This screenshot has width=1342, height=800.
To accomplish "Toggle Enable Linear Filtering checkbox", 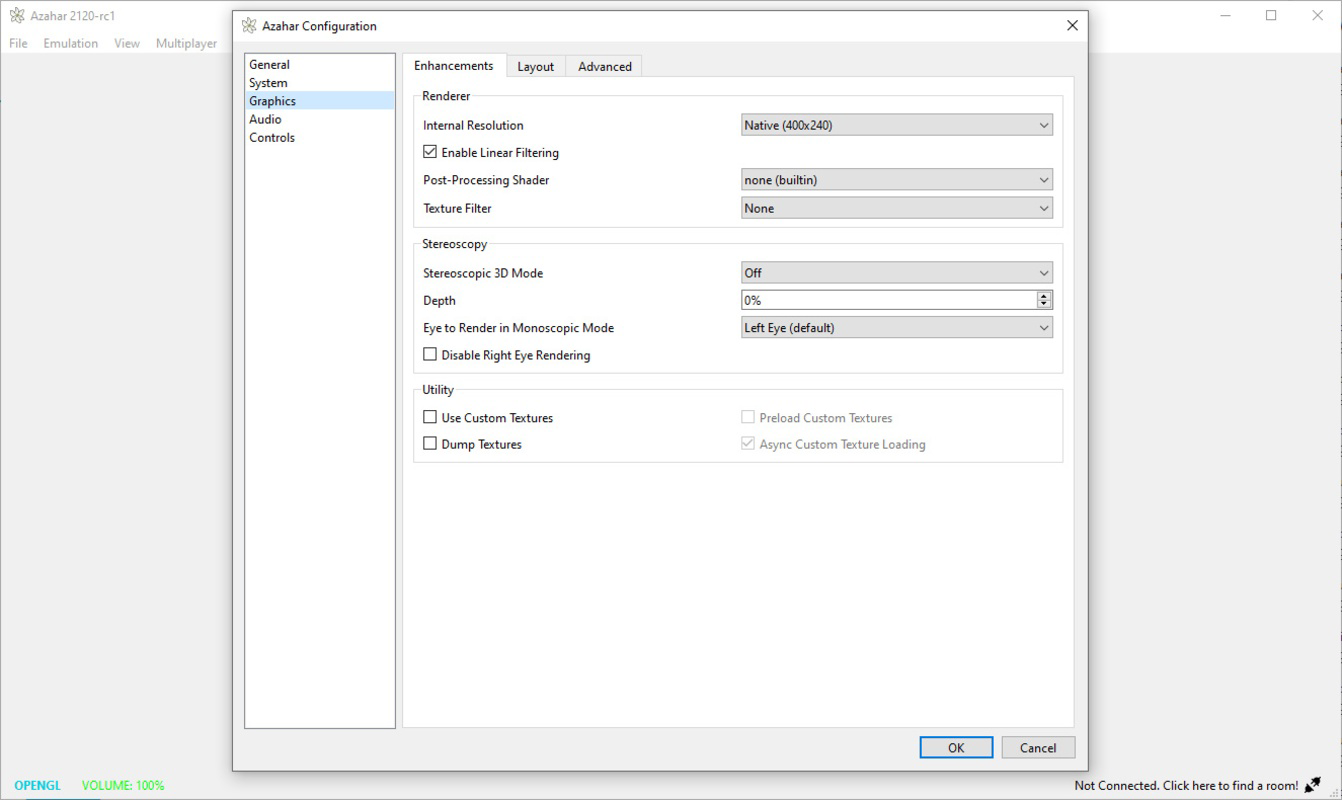I will (x=430, y=152).
